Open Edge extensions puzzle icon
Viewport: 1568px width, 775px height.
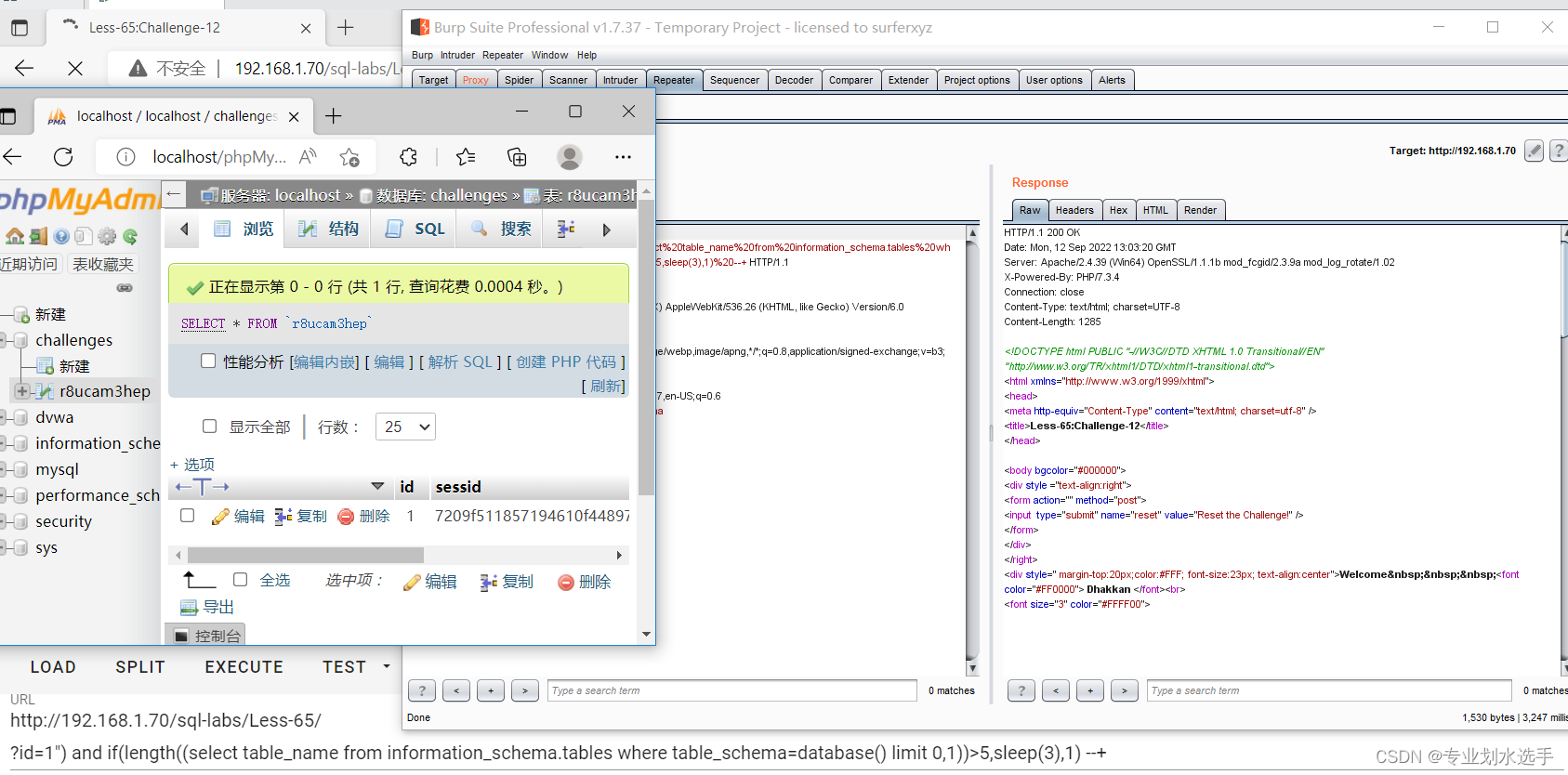(x=408, y=157)
